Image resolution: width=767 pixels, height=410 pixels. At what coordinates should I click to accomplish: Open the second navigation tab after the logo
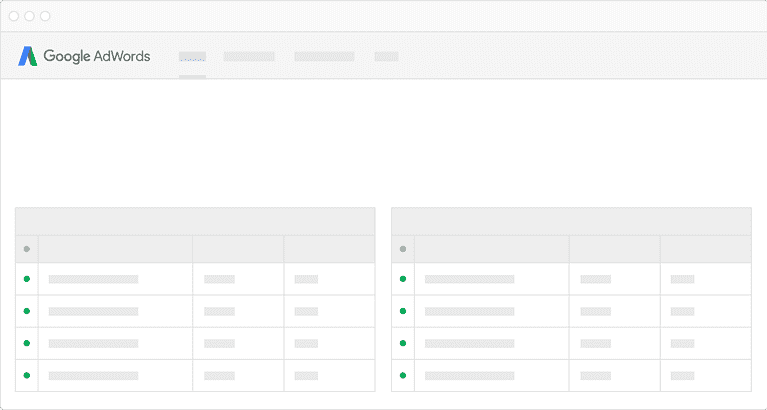point(249,57)
